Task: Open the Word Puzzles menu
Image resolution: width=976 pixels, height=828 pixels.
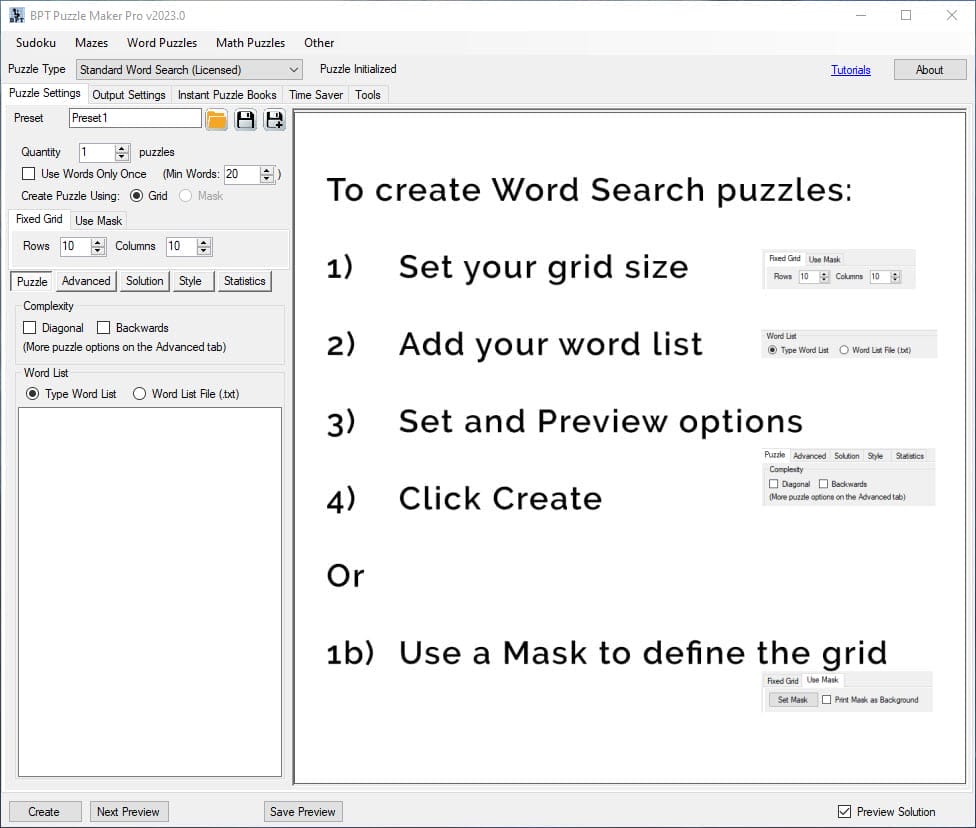Action: pos(161,43)
